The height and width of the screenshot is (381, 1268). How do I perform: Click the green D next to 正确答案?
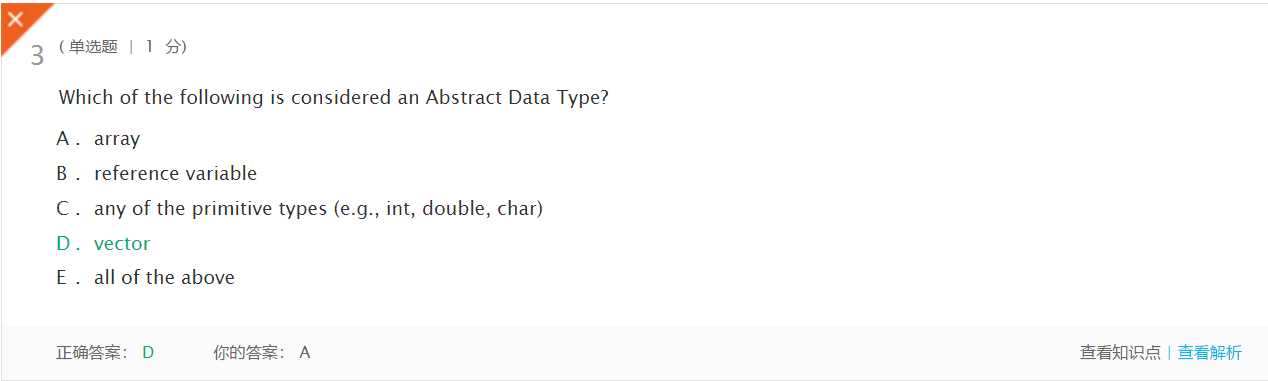tap(148, 352)
